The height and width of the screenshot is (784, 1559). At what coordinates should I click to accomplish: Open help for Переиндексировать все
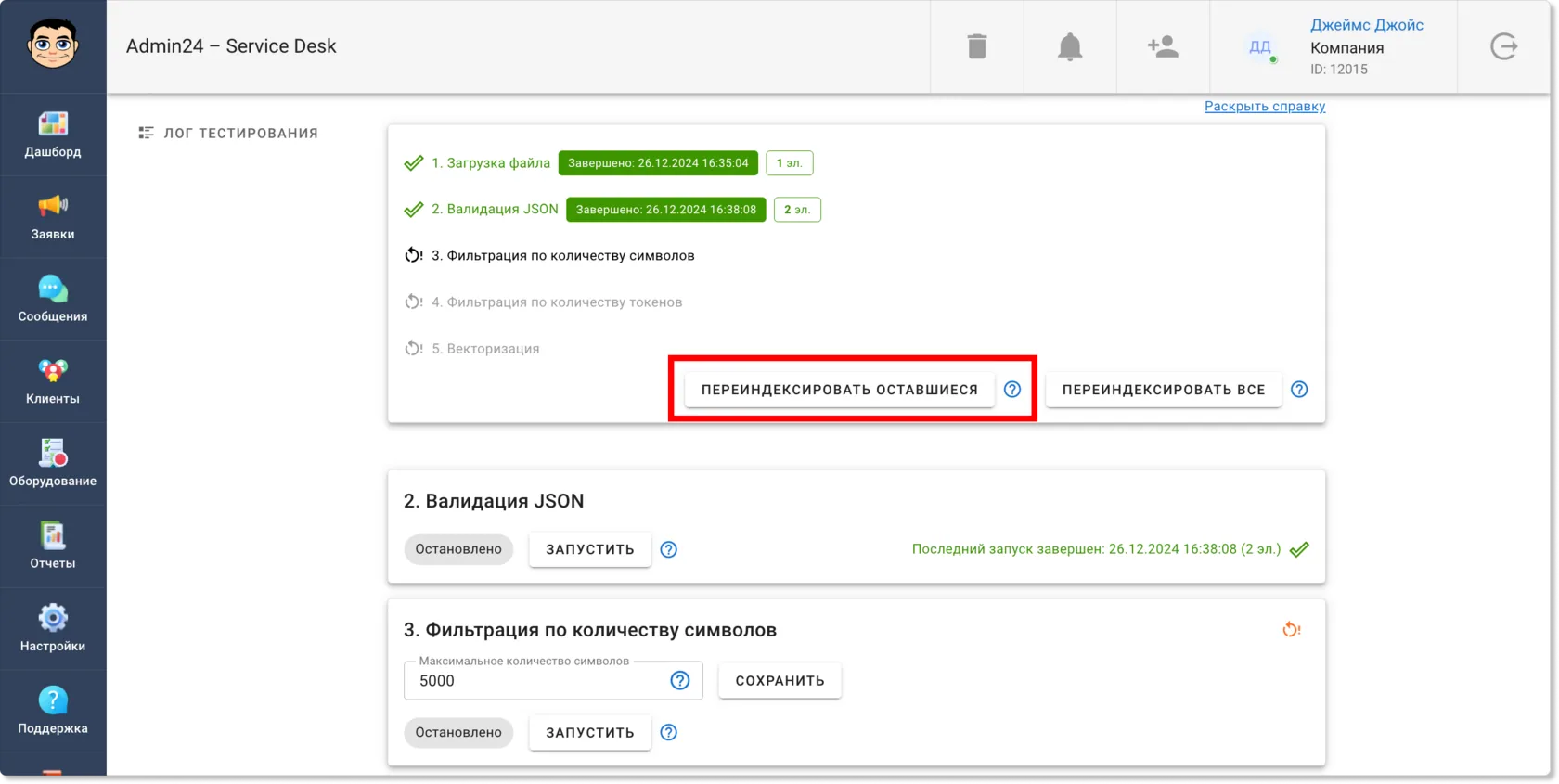[1299, 390]
